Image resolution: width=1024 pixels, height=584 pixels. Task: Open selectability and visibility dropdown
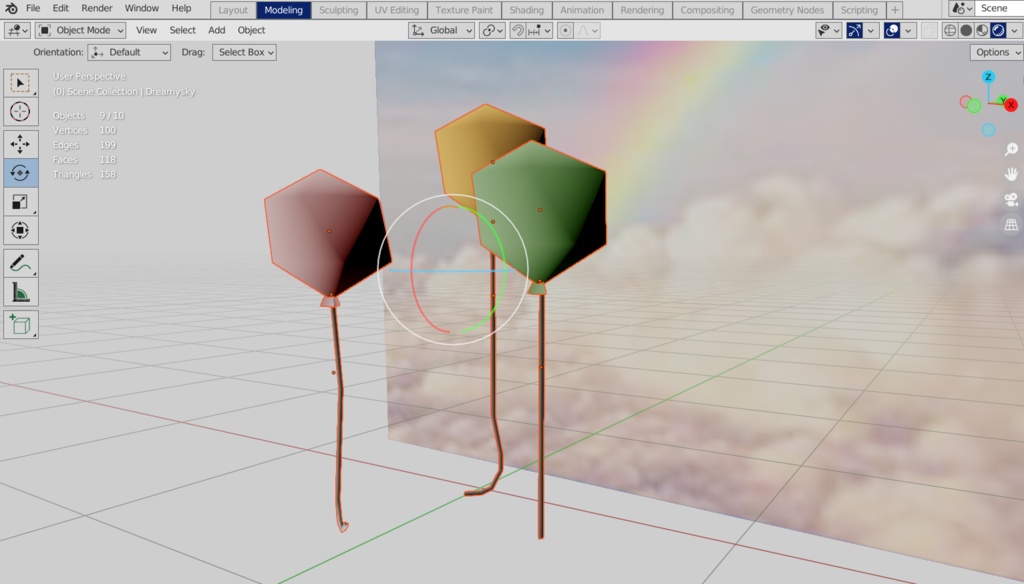828,30
